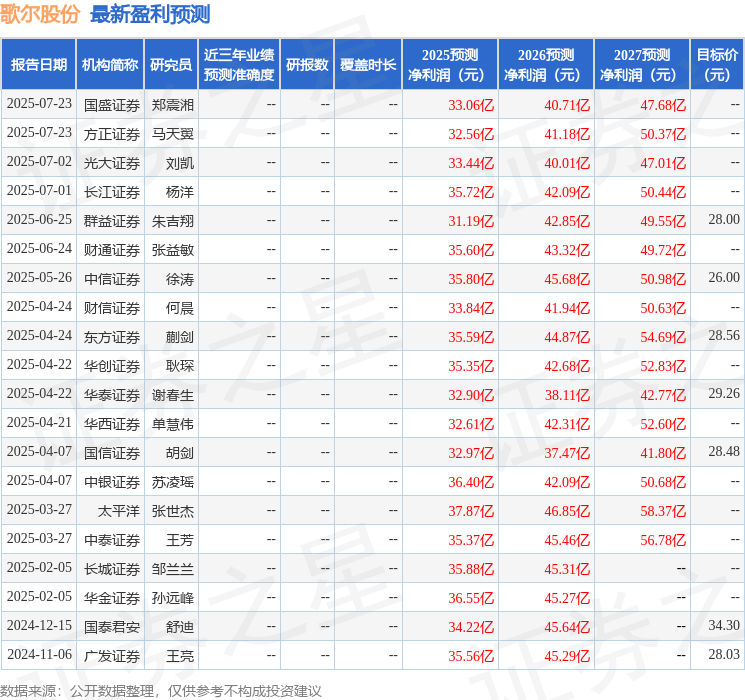Viewport: 745px width, 700px height.
Task: Click analyst name 杨洋
Action: point(180,192)
